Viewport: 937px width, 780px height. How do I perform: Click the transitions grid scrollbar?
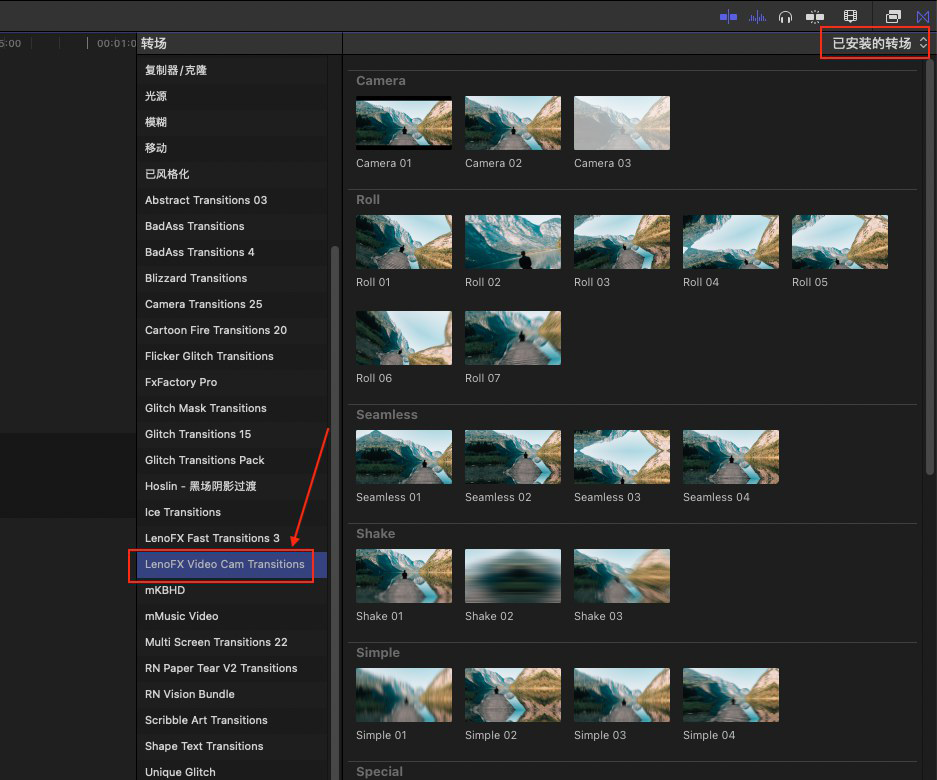pyautogui.click(x=930, y=267)
